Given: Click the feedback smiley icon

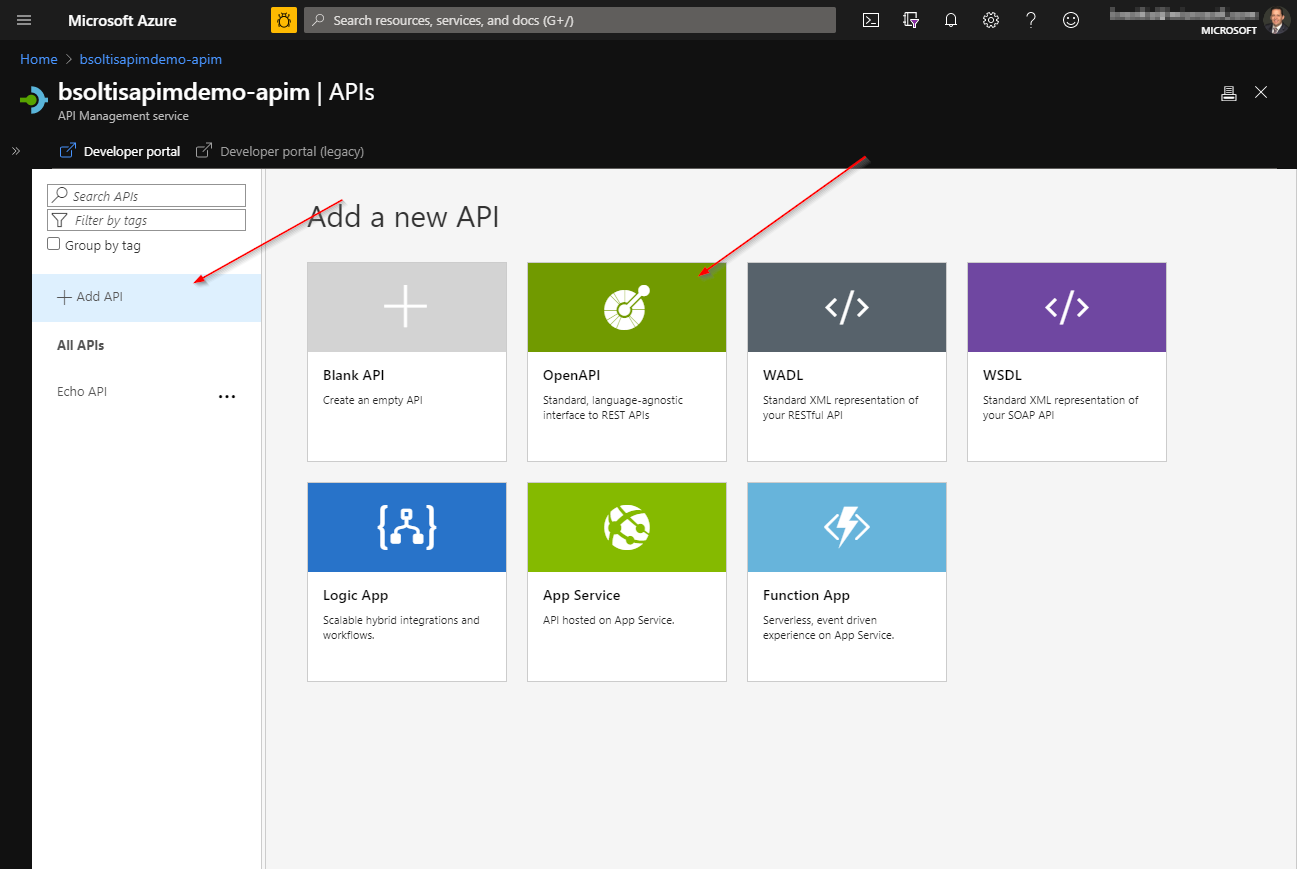Looking at the screenshot, I should [x=1071, y=20].
